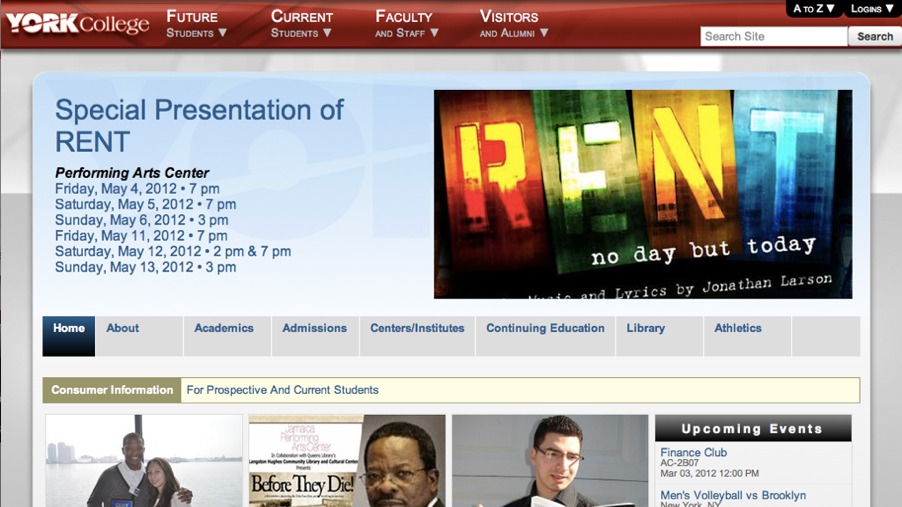Open For Prospective And Current Students link
Screen dimensions: 902x507
pos(282,390)
